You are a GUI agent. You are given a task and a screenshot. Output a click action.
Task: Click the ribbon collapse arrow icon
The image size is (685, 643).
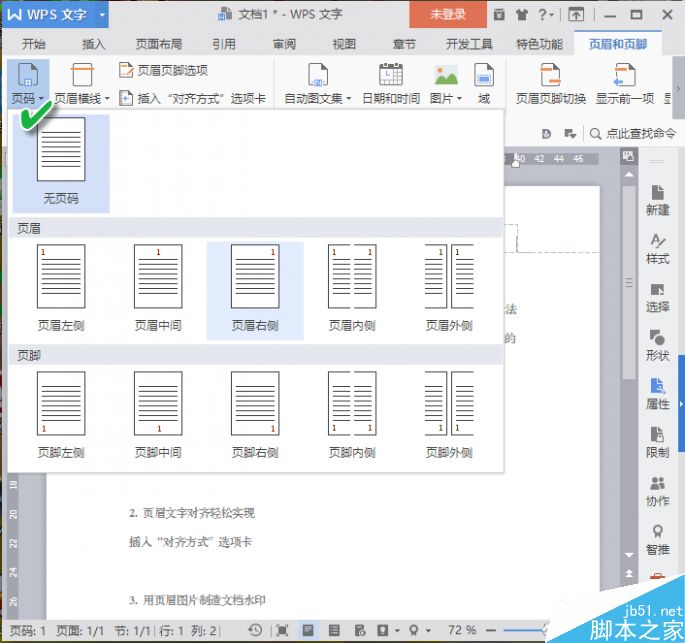576,15
